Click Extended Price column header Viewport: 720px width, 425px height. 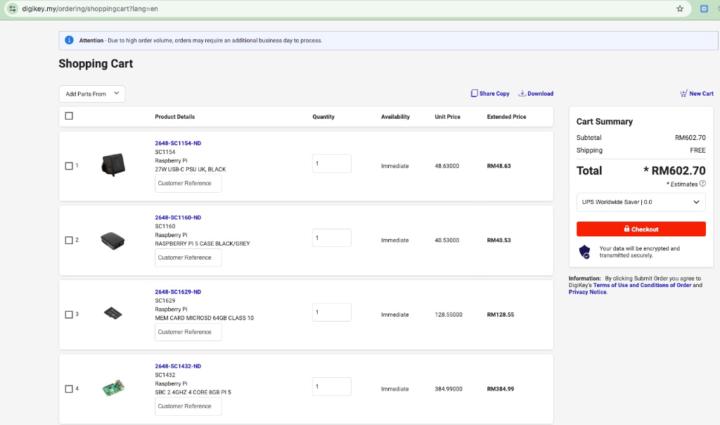click(506, 117)
